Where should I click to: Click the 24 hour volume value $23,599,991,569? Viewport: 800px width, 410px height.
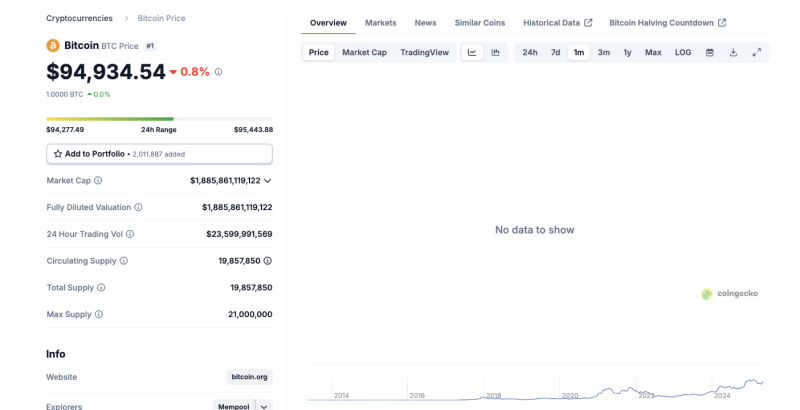[x=239, y=234]
